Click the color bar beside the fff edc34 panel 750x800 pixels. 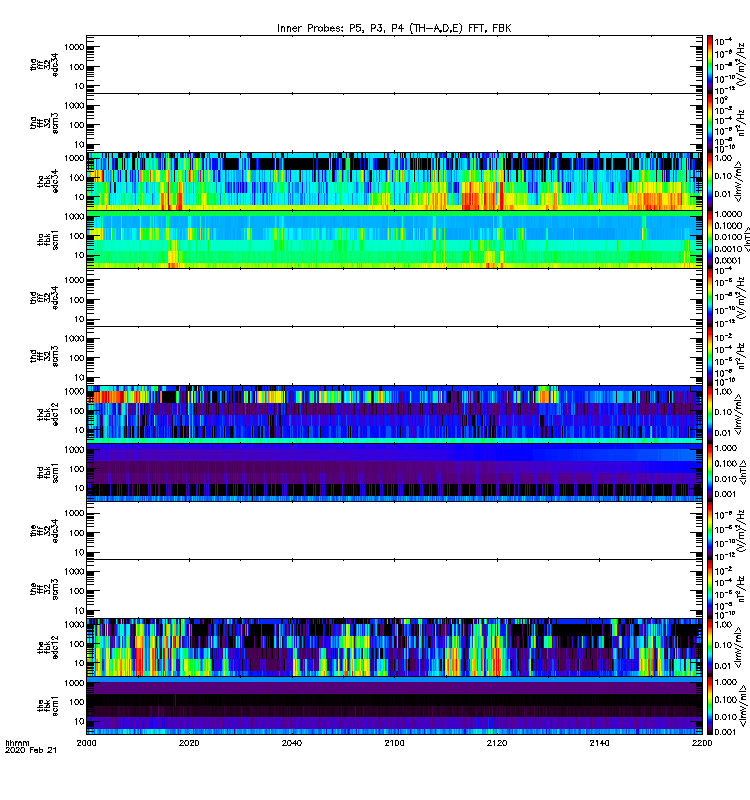(710, 531)
